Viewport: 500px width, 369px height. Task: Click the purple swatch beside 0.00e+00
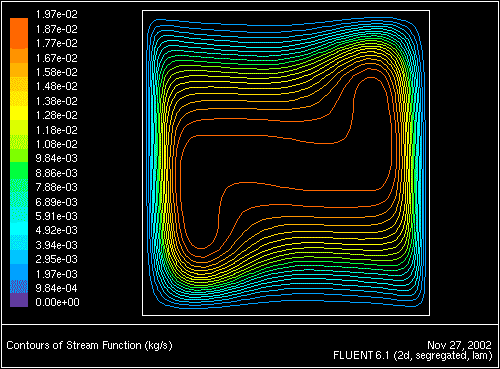[x=19, y=300]
